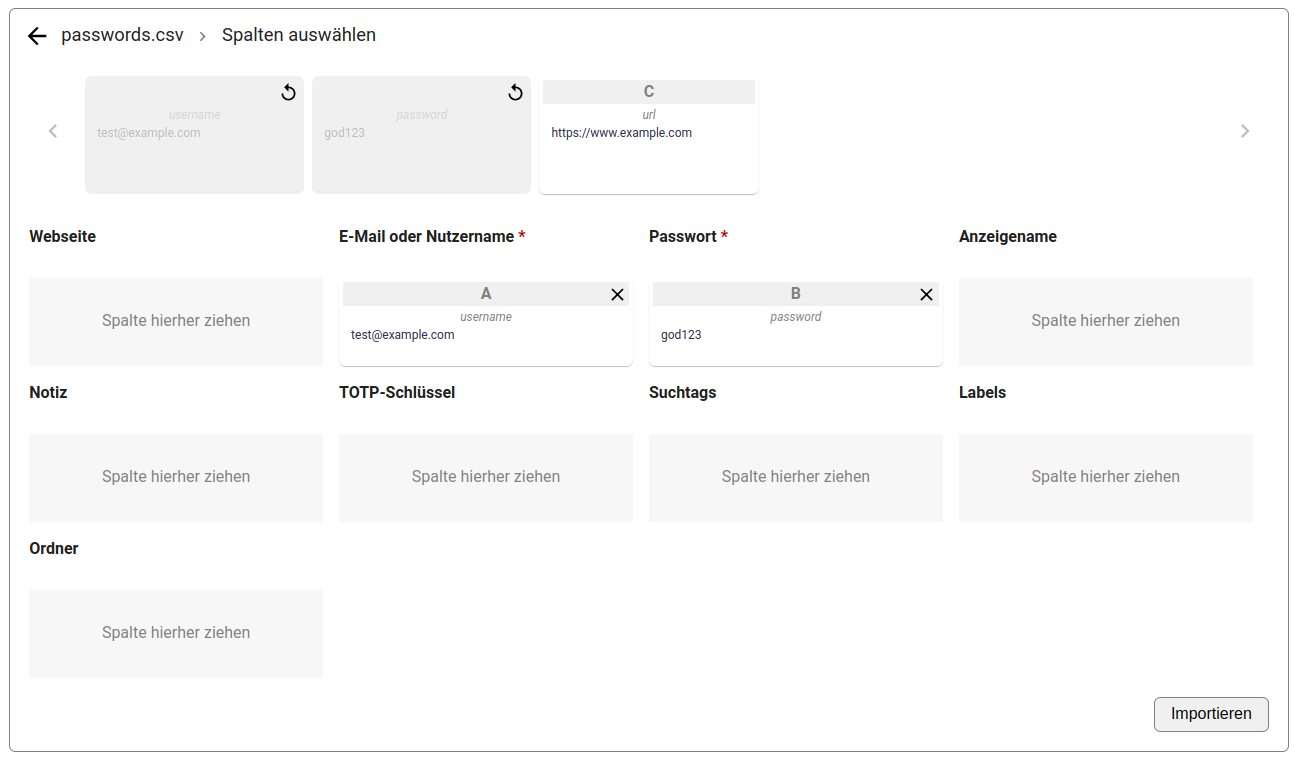Image resolution: width=1298 pixels, height=764 pixels.
Task: Go to passwords.csv breadcrumb
Action: pyautogui.click(x=122, y=35)
